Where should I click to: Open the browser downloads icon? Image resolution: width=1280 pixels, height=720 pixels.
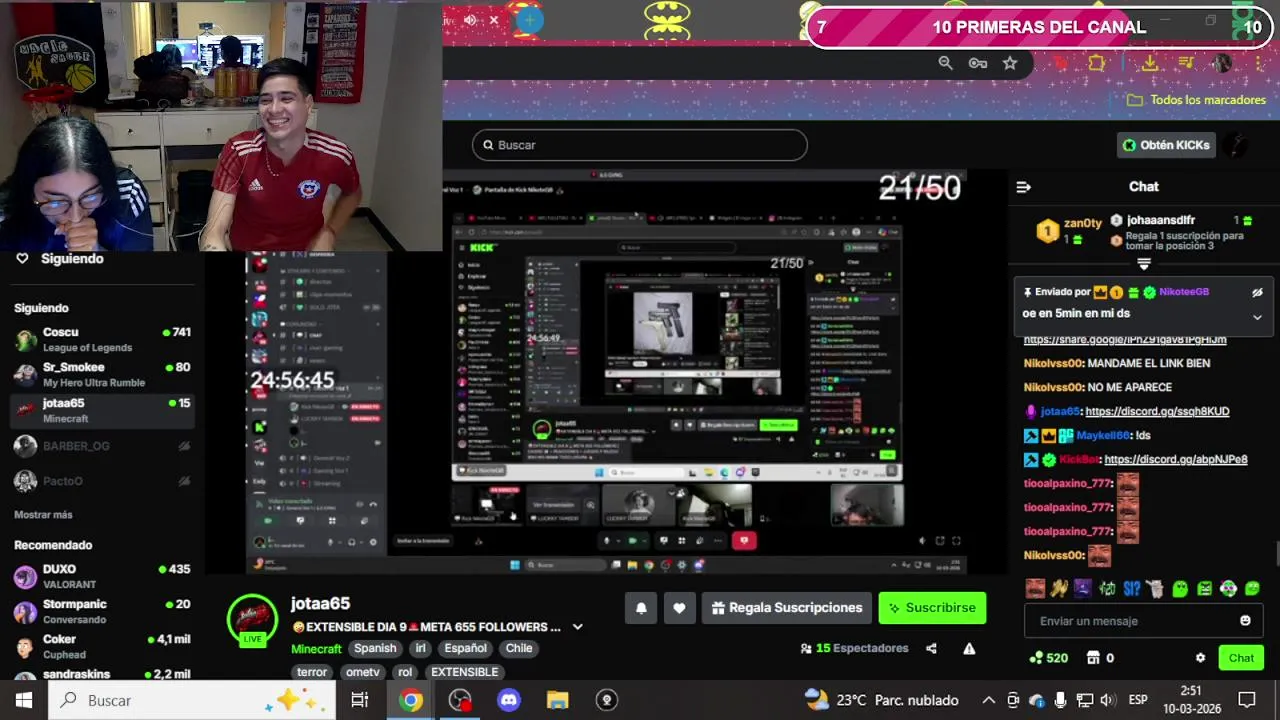tap(1150, 63)
